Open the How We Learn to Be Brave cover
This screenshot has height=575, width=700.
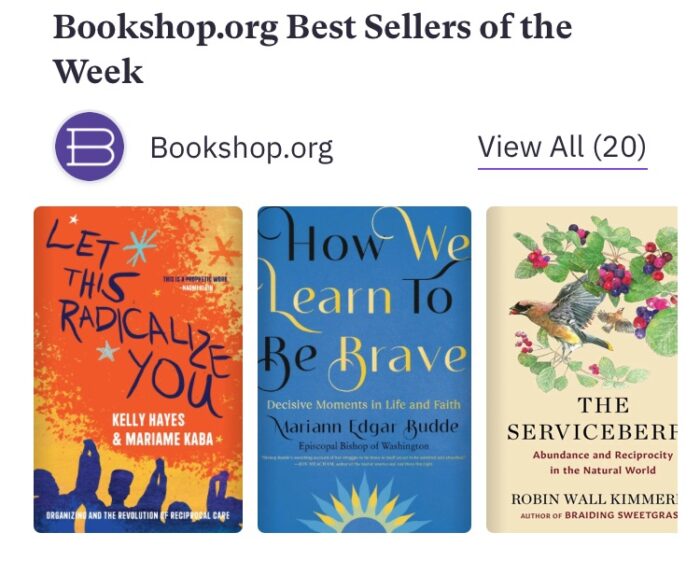point(364,369)
